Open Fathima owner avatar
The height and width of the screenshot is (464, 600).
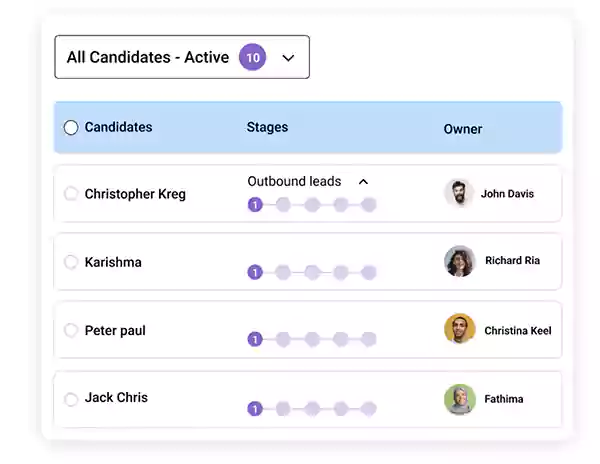[460, 399]
